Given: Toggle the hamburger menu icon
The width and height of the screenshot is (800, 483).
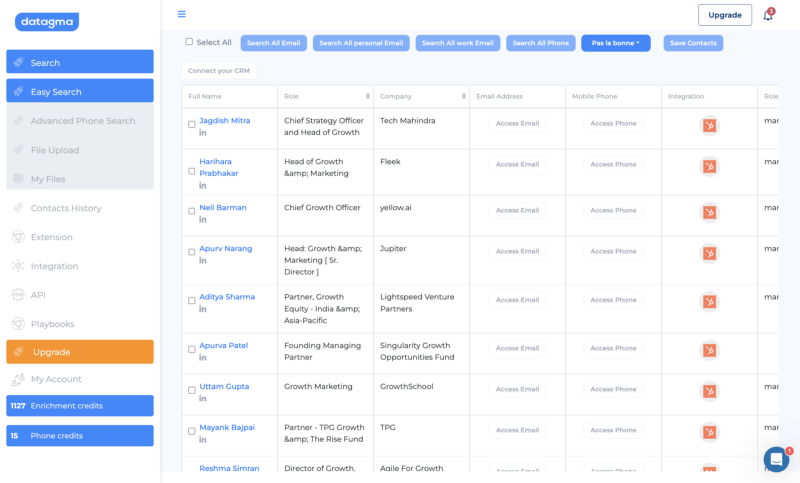Looking at the screenshot, I should point(182,14).
